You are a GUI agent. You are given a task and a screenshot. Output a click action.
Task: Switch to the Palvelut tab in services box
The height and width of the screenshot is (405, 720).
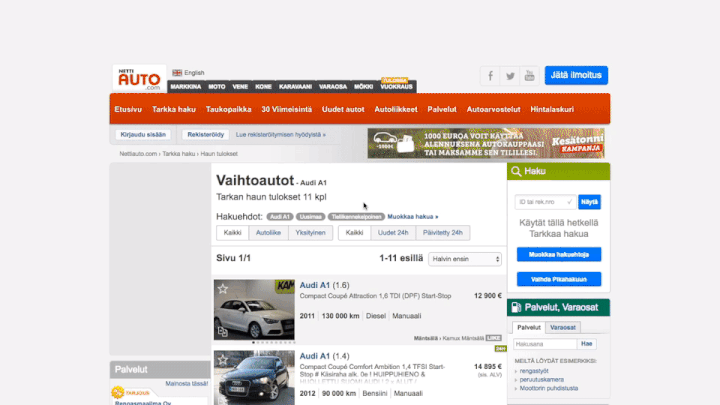click(529, 327)
